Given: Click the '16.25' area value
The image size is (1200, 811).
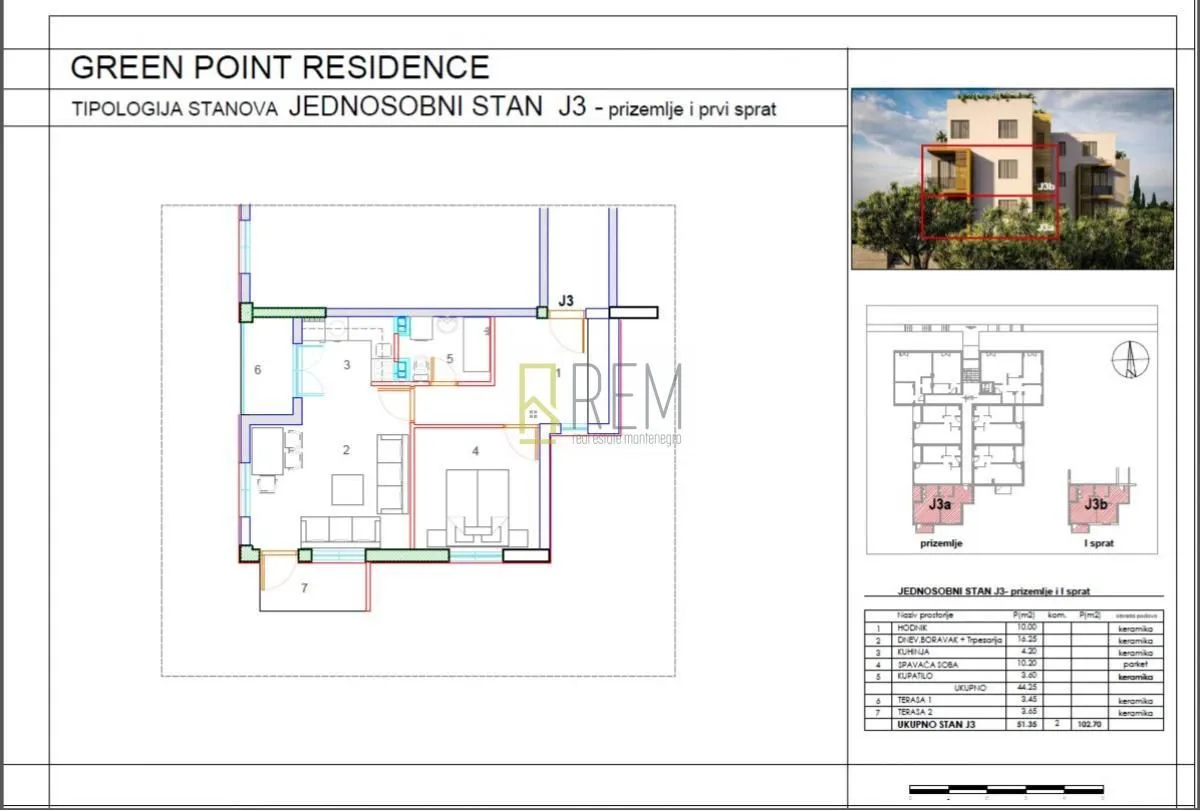Looking at the screenshot, I should pos(1028,639).
